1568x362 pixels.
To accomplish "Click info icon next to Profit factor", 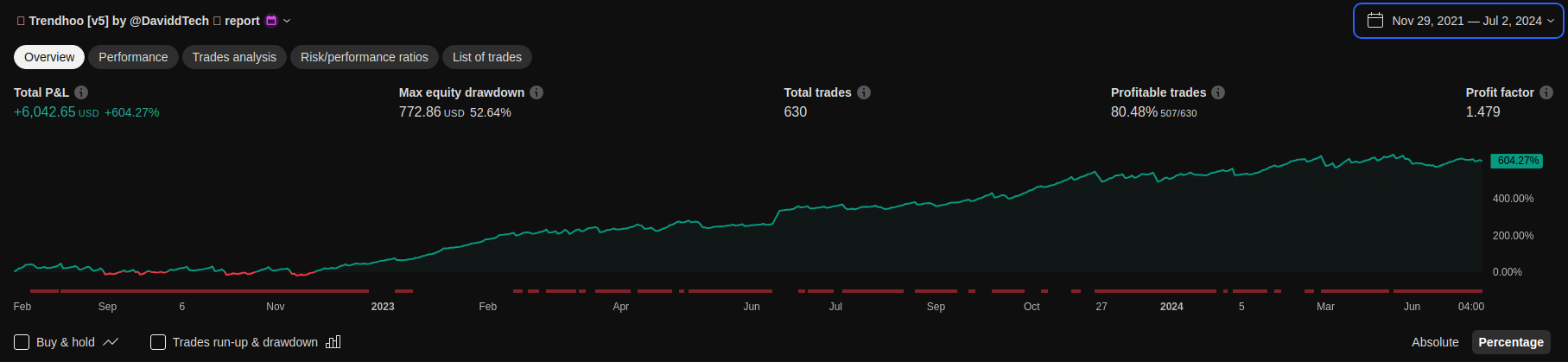I will pos(1546,92).
